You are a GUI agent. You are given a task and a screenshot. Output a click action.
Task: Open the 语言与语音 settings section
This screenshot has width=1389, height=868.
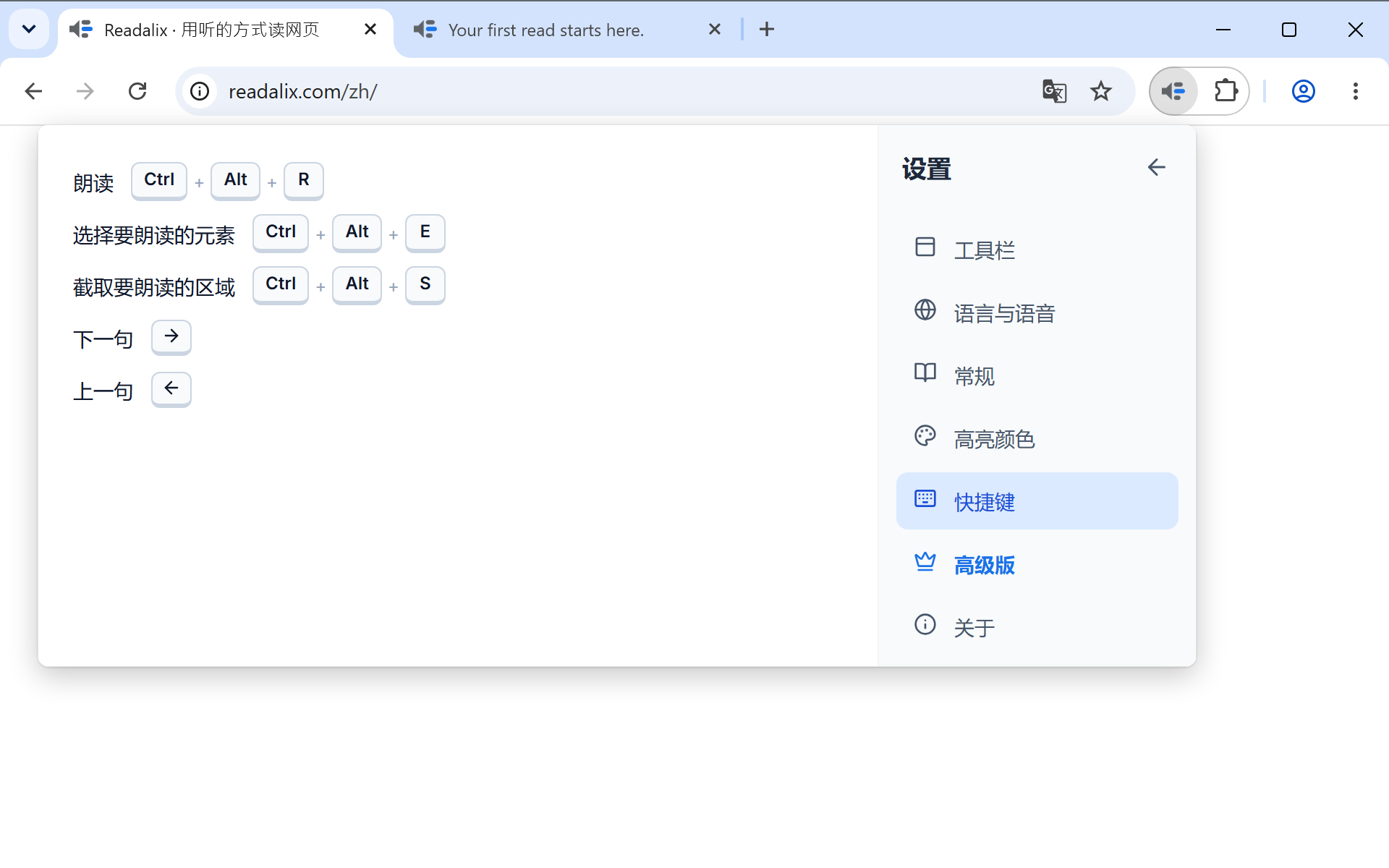1037,312
